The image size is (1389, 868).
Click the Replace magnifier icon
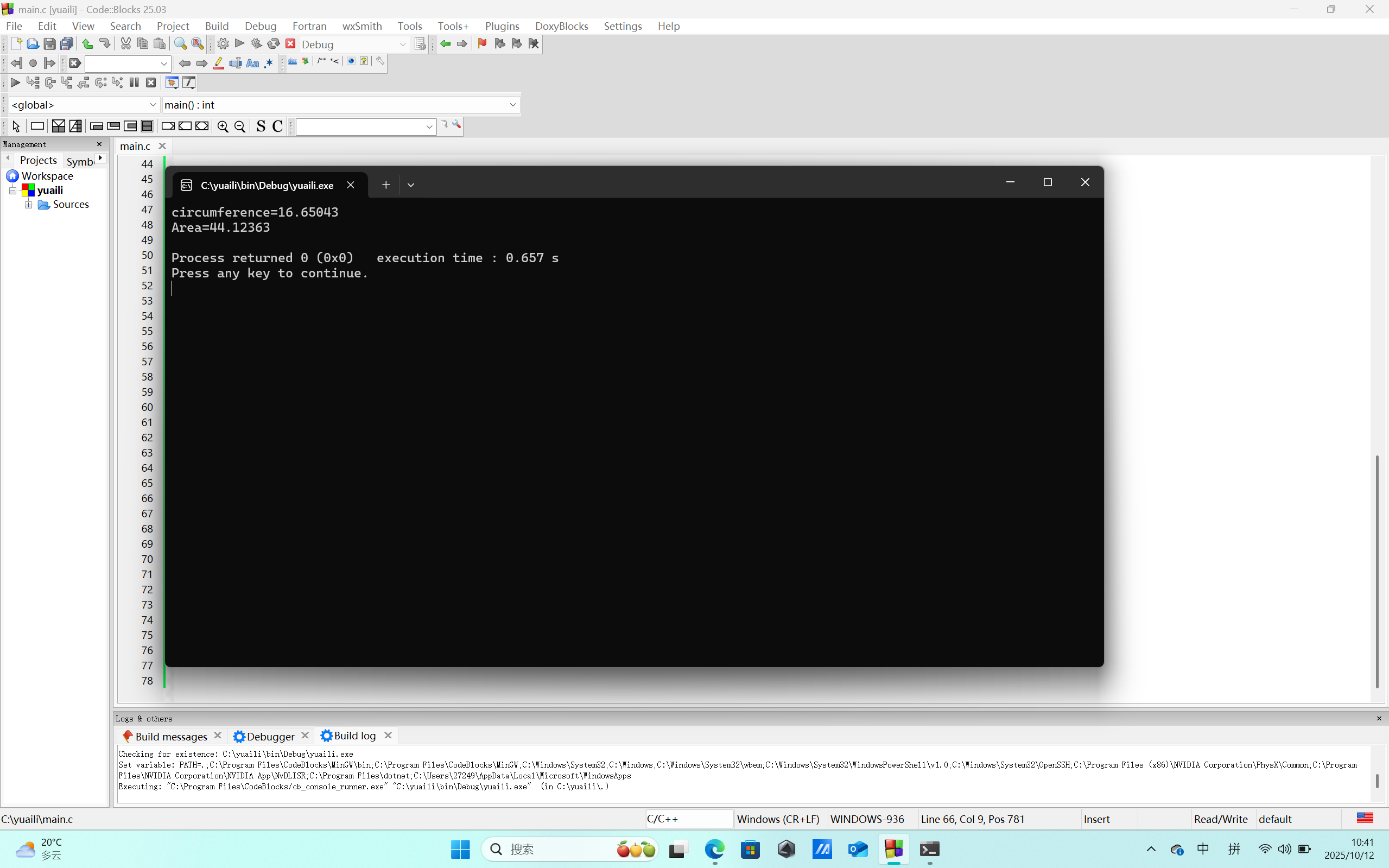pos(198,44)
